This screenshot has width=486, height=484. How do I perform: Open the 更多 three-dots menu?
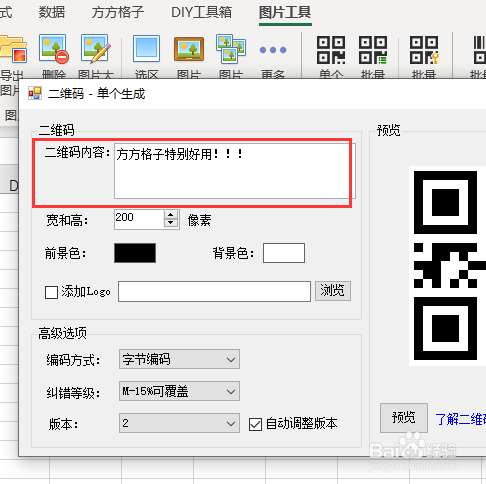pos(273,50)
